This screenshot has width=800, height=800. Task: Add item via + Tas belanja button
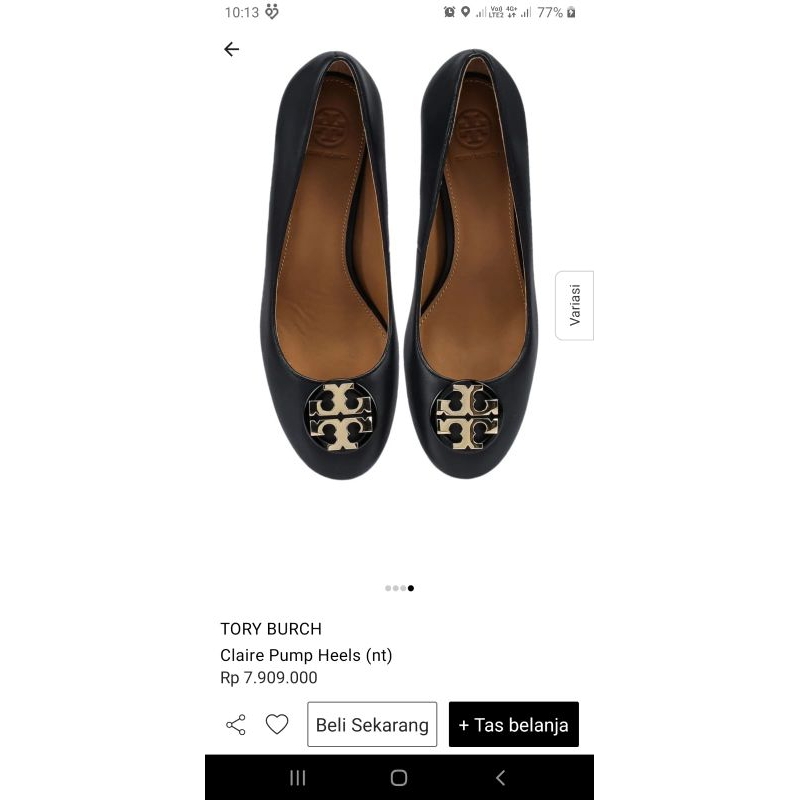pyautogui.click(x=514, y=724)
